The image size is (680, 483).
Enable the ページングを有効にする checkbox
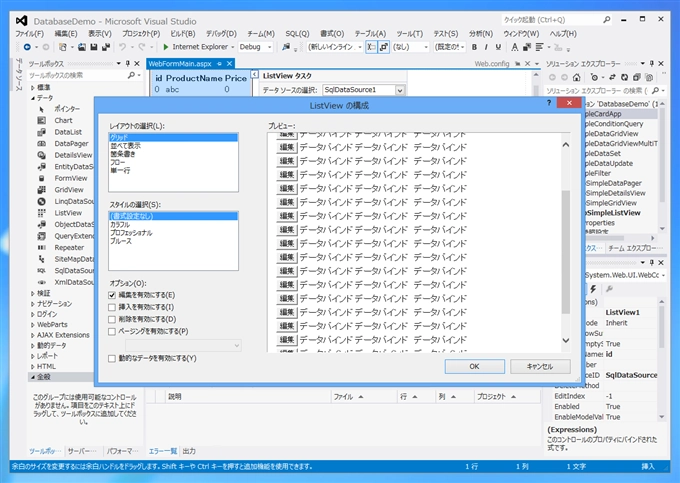(x=112, y=331)
